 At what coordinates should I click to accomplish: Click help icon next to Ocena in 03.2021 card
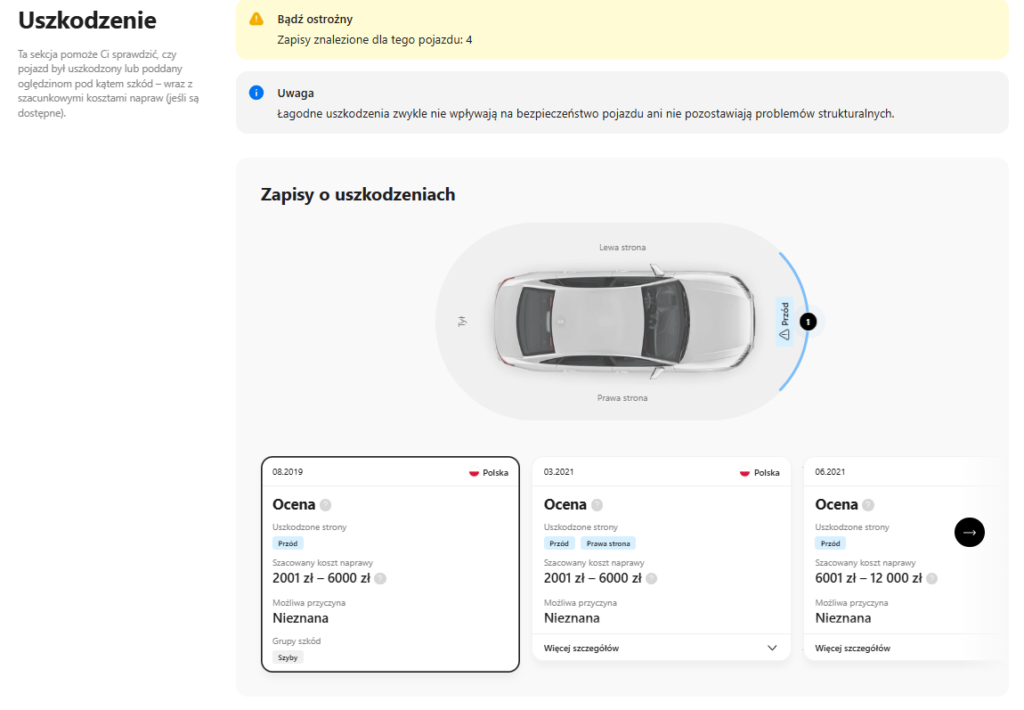pos(597,505)
